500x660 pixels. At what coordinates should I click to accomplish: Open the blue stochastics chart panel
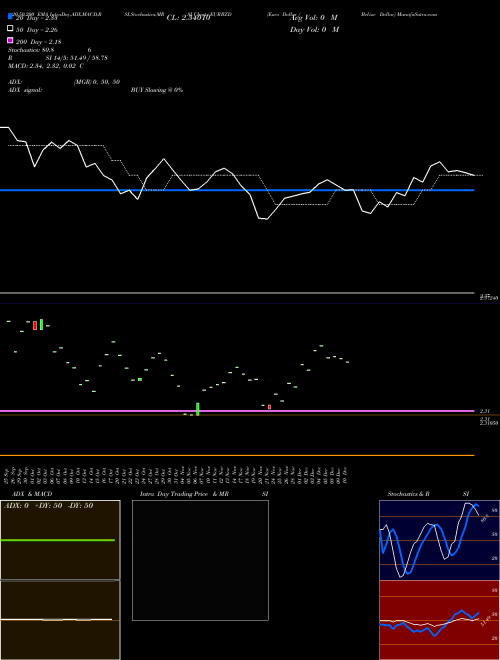[x=439, y=540]
